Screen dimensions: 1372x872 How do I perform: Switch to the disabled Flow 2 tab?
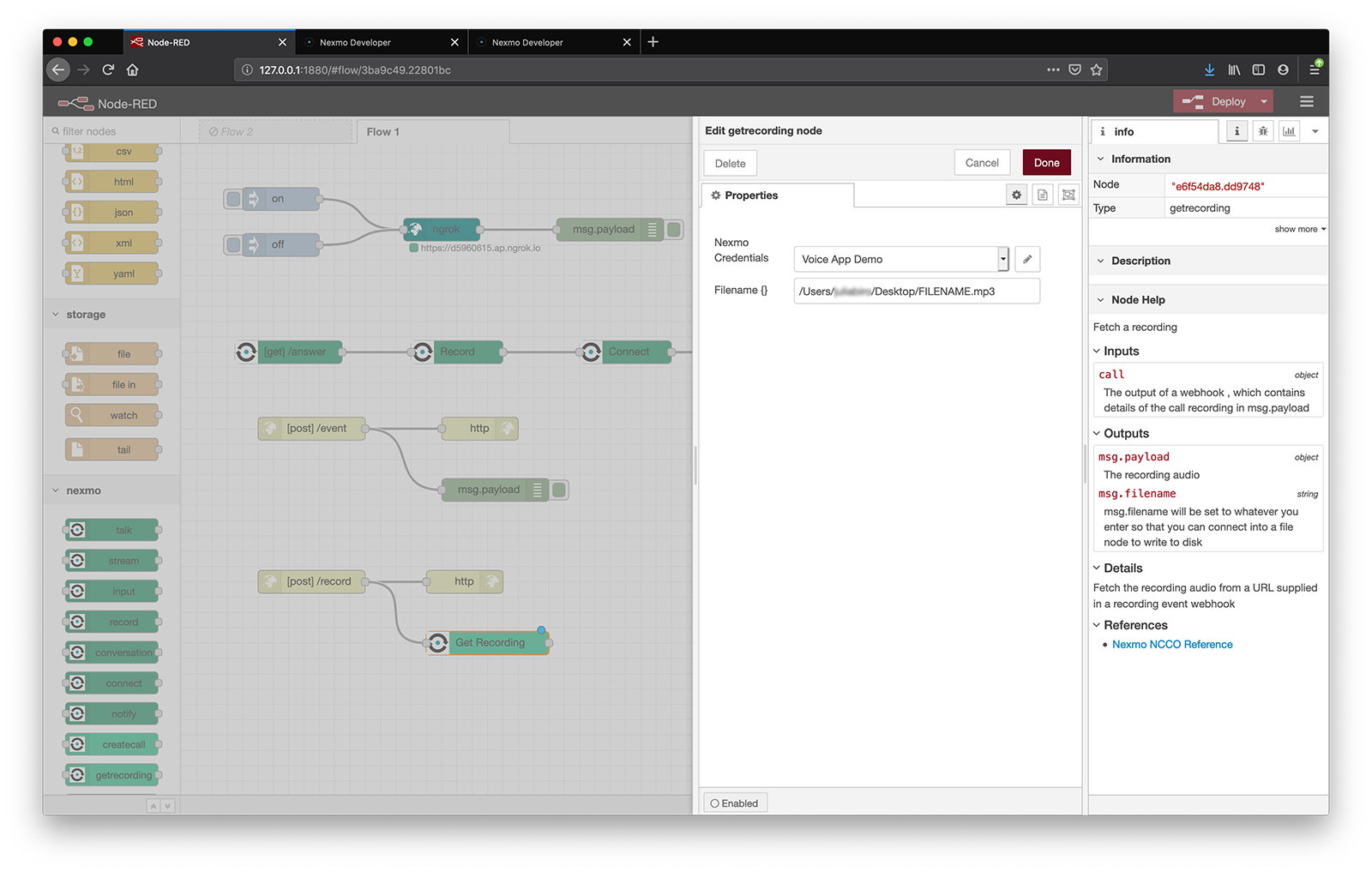coord(276,131)
